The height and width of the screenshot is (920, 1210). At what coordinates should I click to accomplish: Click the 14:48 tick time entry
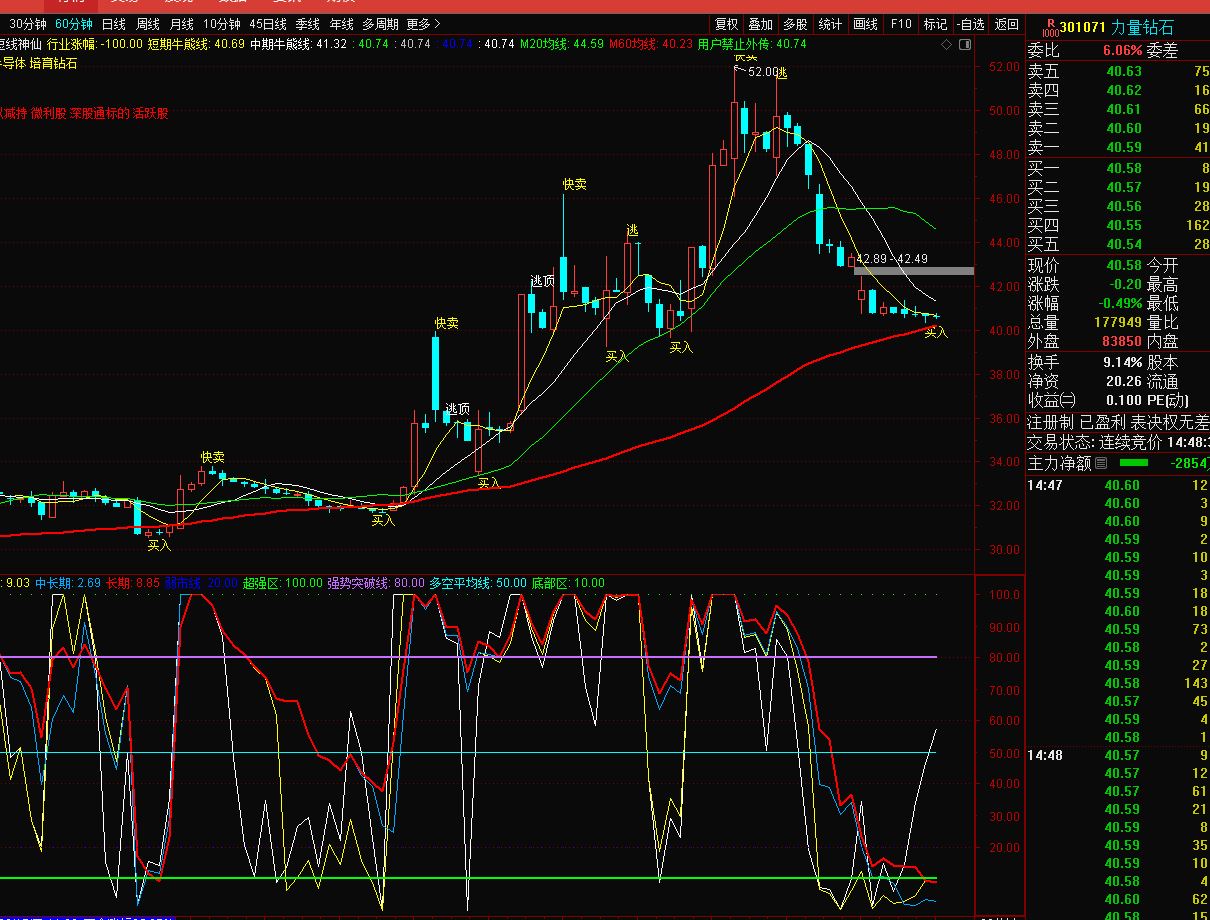1045,755
